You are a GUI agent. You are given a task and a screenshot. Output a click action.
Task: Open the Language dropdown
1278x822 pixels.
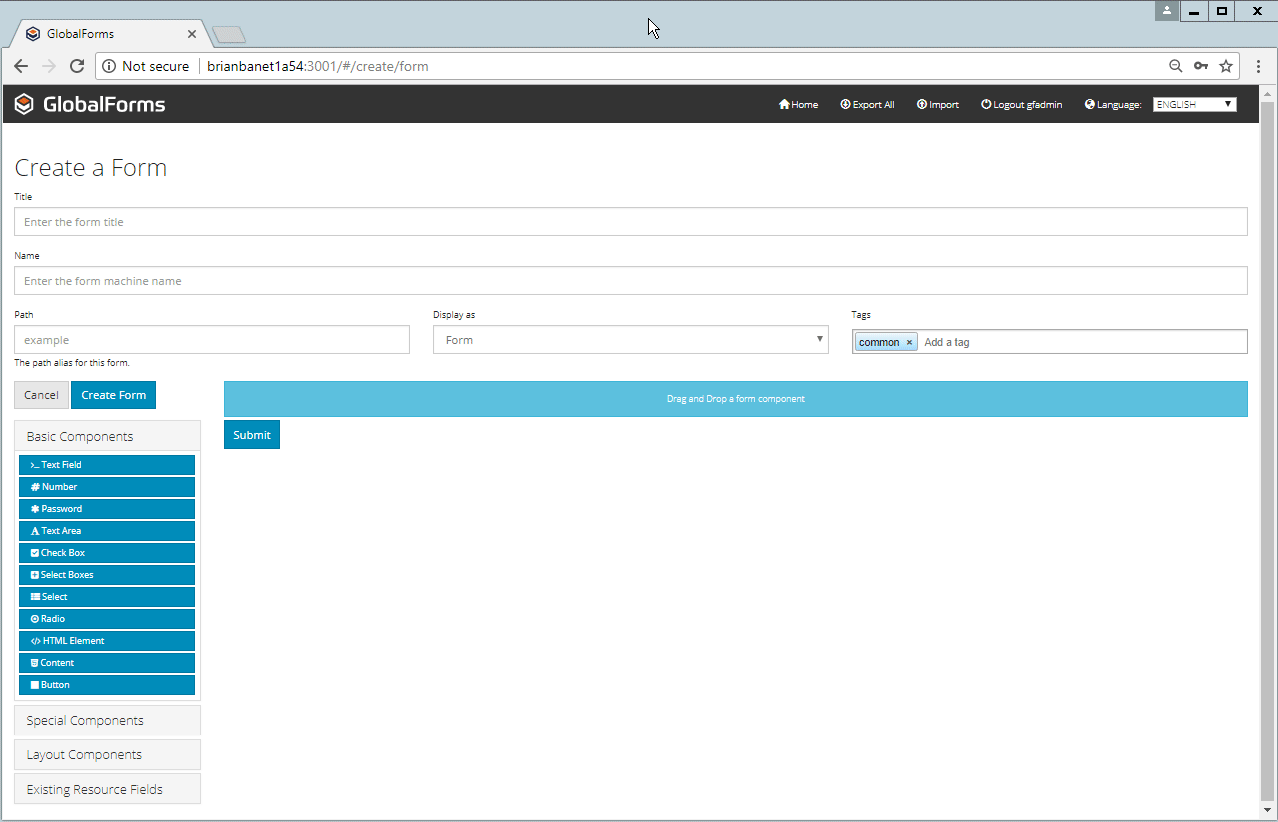1194,104
